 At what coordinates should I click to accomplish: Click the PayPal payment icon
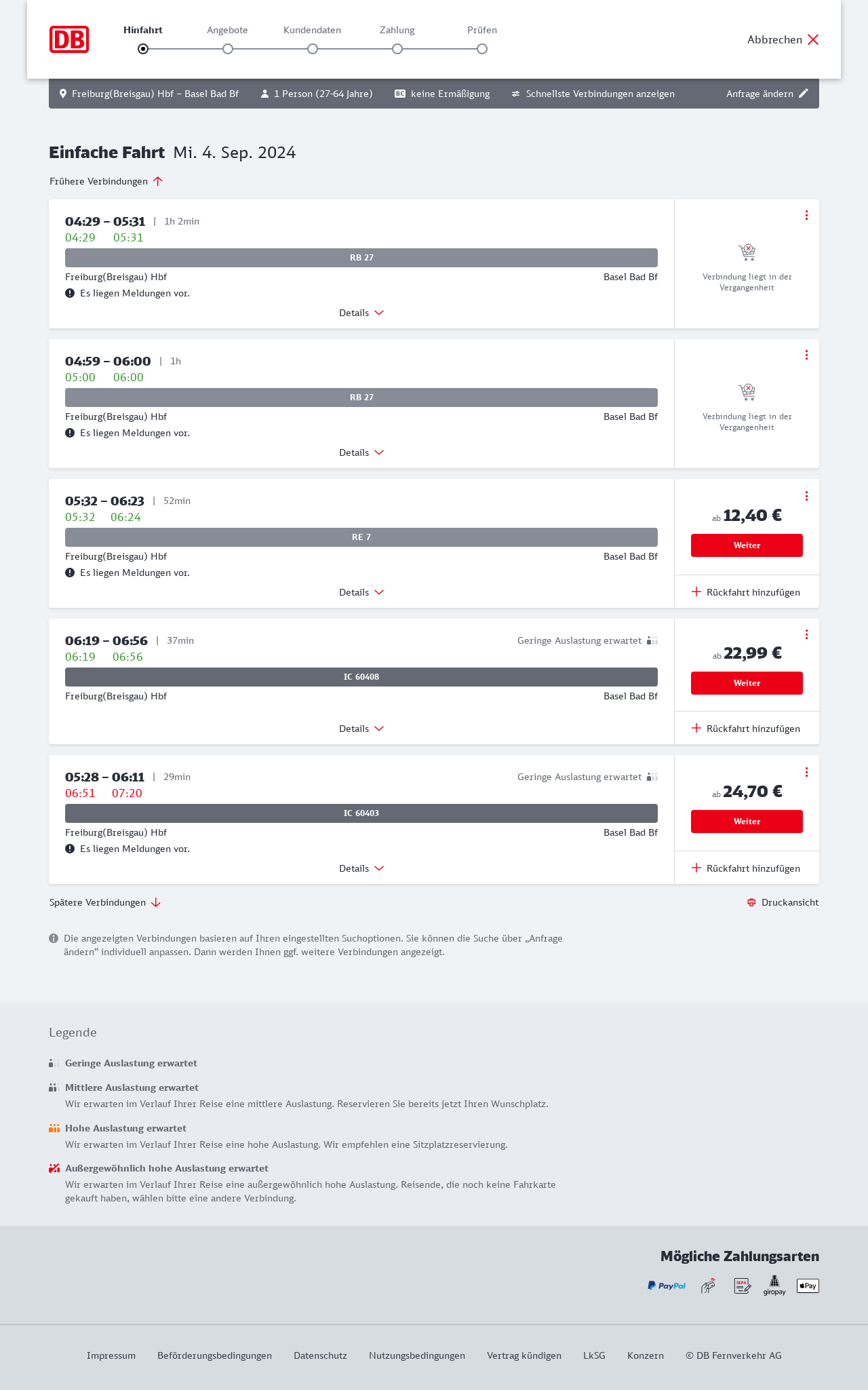(x=667, y=1286)
